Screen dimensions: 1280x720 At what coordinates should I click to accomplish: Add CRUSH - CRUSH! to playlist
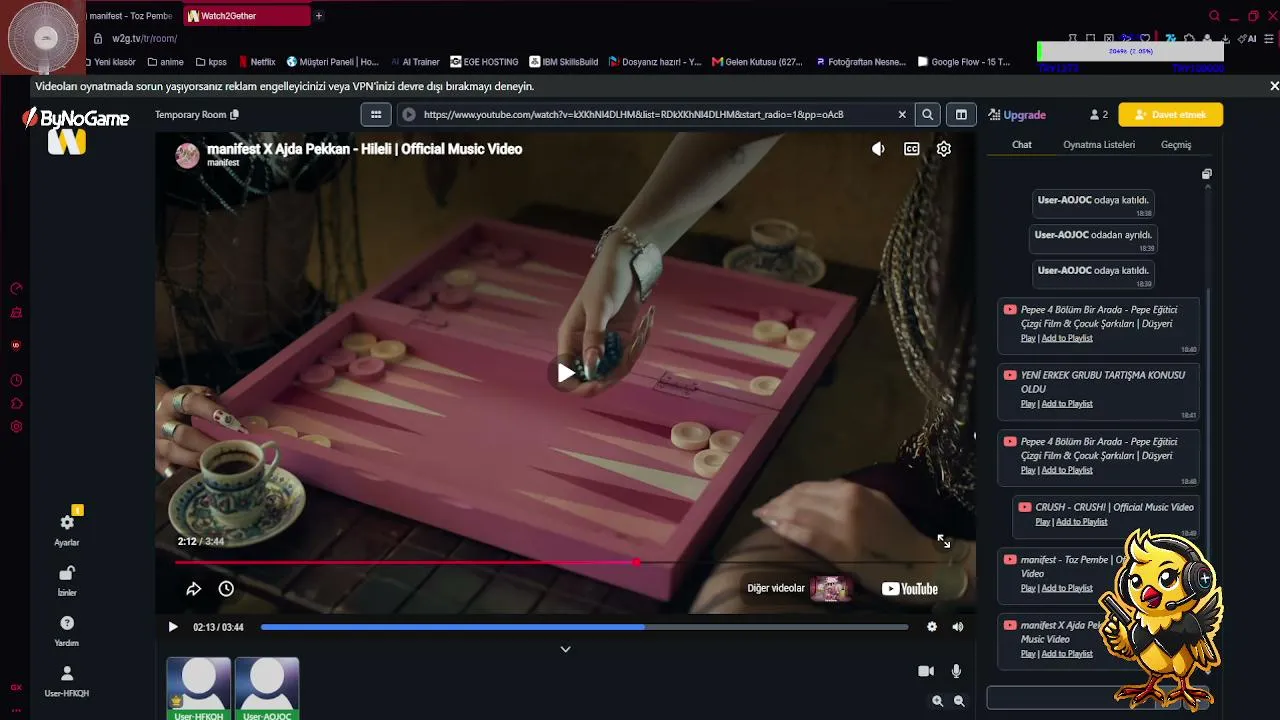tap(1082, 522)
